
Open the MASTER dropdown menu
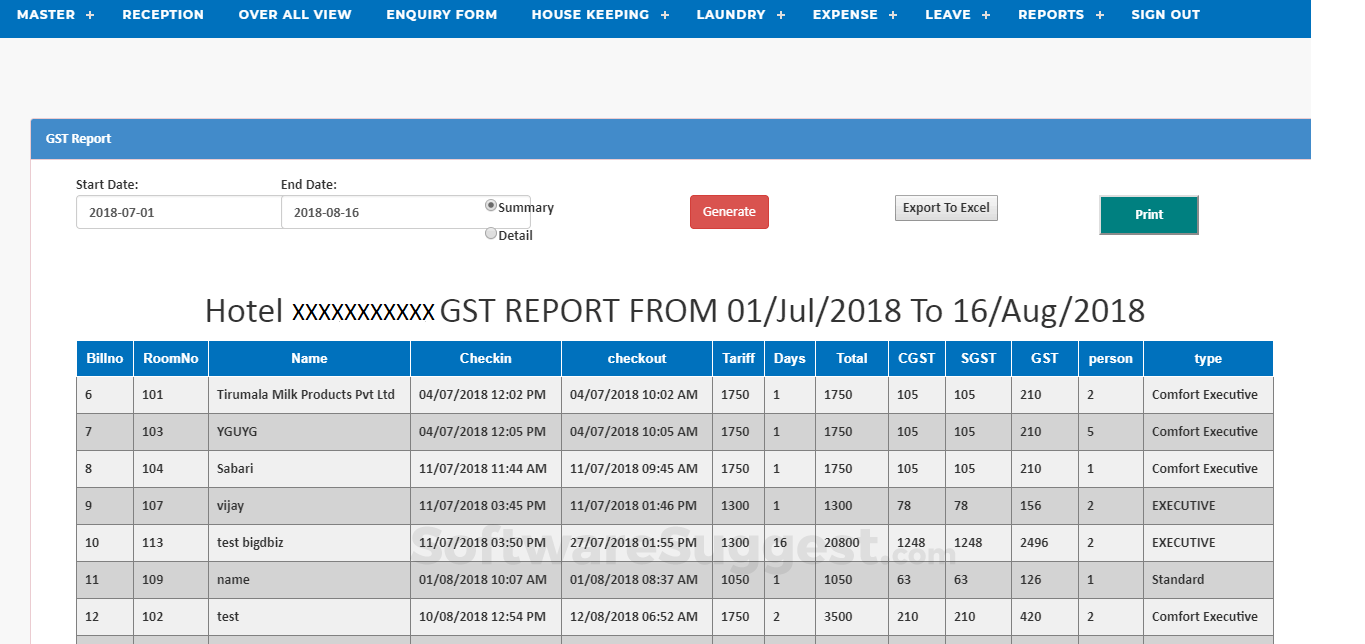point(46,15)
